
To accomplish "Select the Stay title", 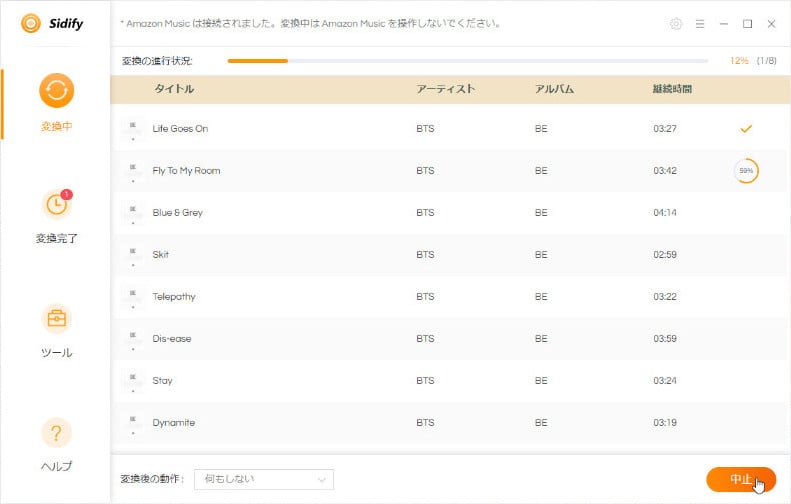I will (162, 380).
